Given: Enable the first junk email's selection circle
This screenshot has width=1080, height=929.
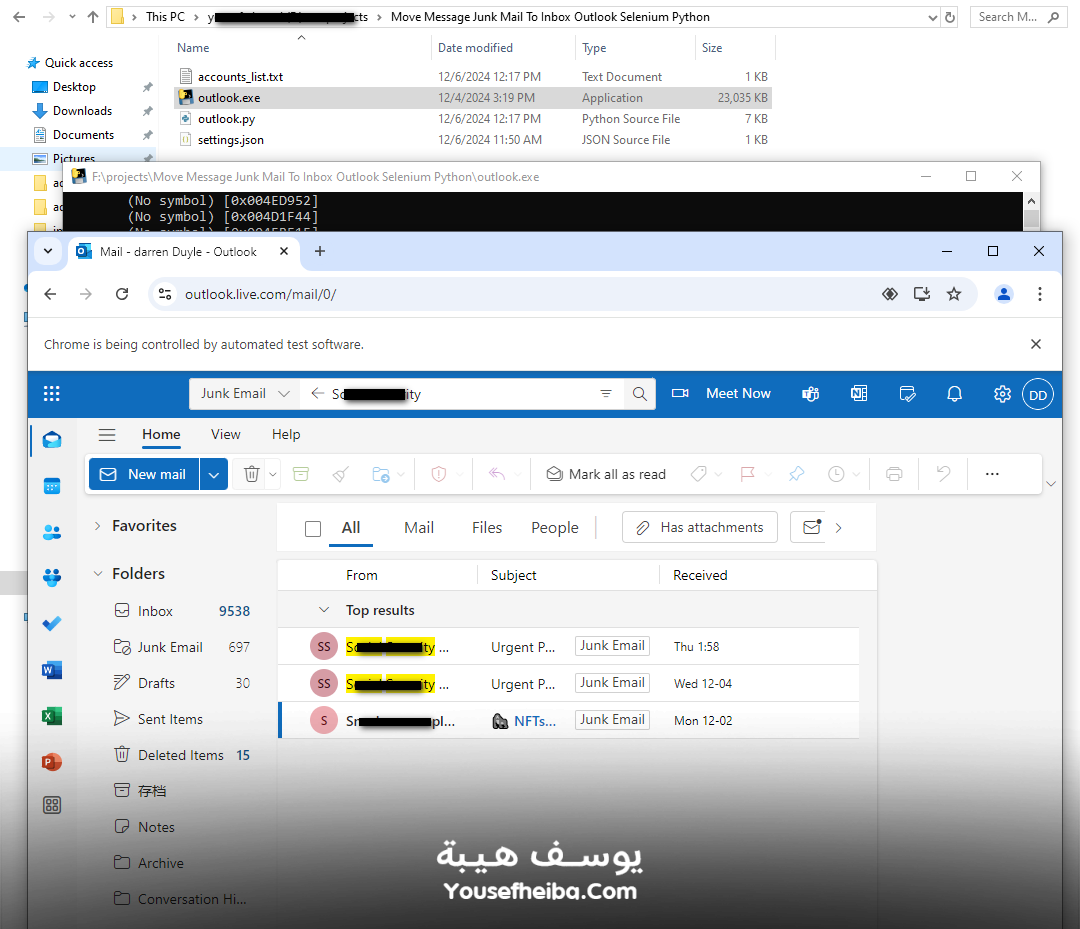Looking at the screenshot, I should tap(323, 646).
